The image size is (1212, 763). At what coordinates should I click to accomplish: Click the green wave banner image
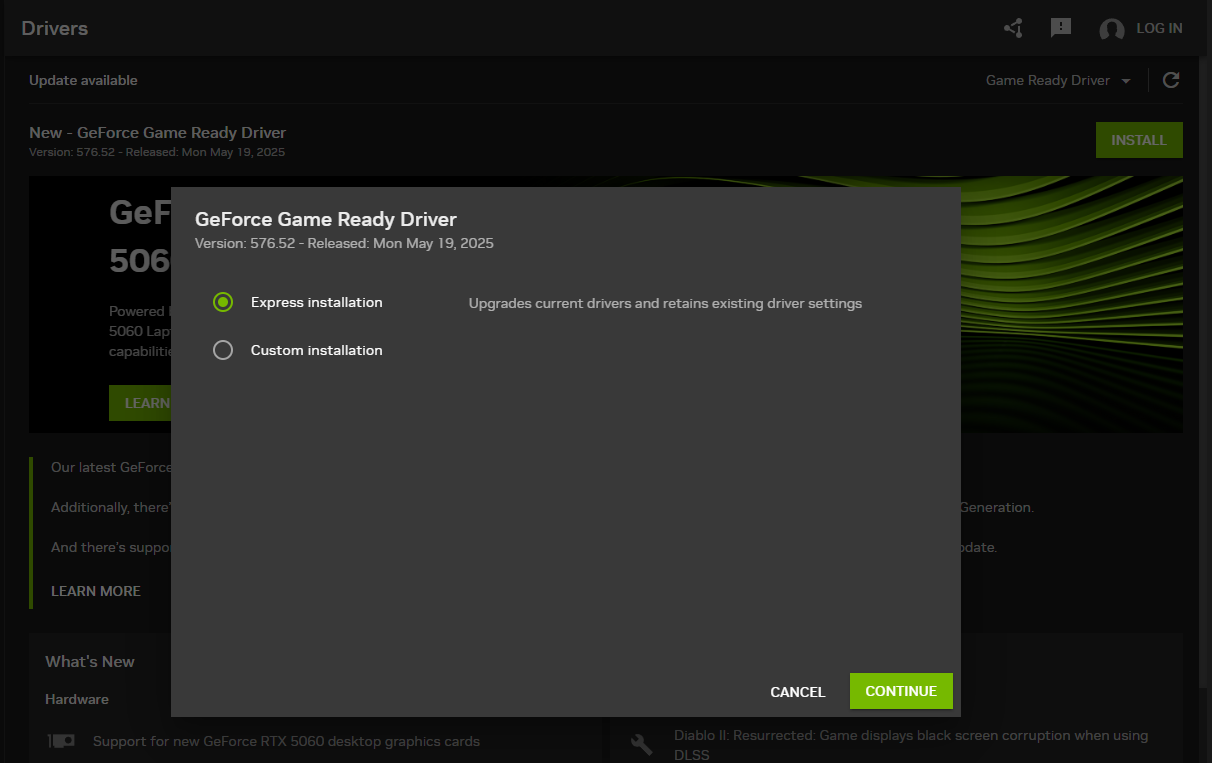pos(1071,305)
